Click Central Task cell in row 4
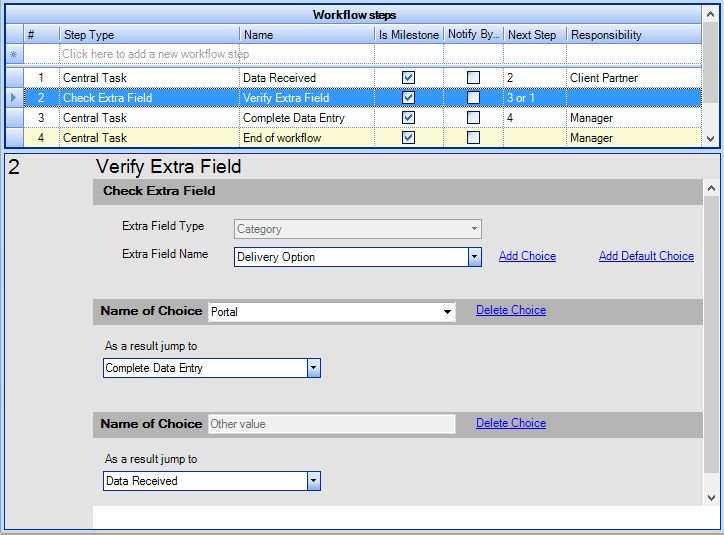This screenshot has width=724, height=535. coord(149,138)
